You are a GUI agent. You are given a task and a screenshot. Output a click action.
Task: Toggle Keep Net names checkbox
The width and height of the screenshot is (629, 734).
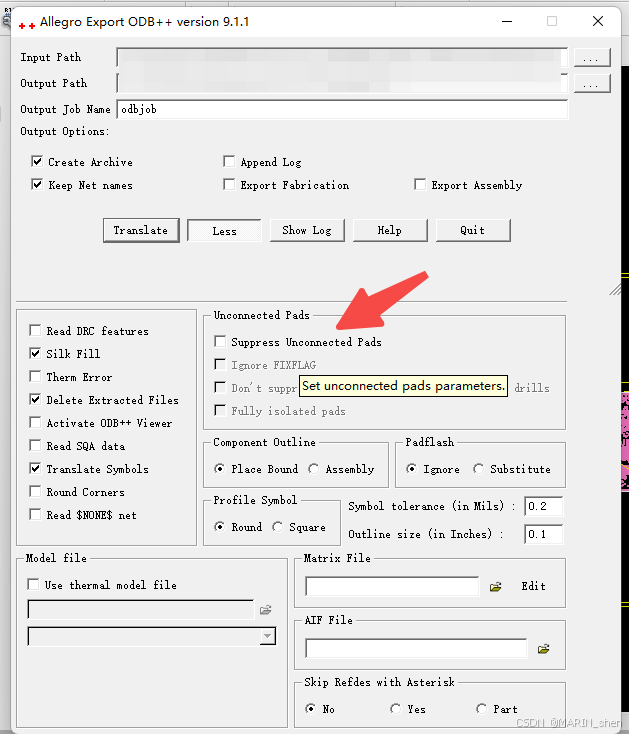click(x=37, y=184)
